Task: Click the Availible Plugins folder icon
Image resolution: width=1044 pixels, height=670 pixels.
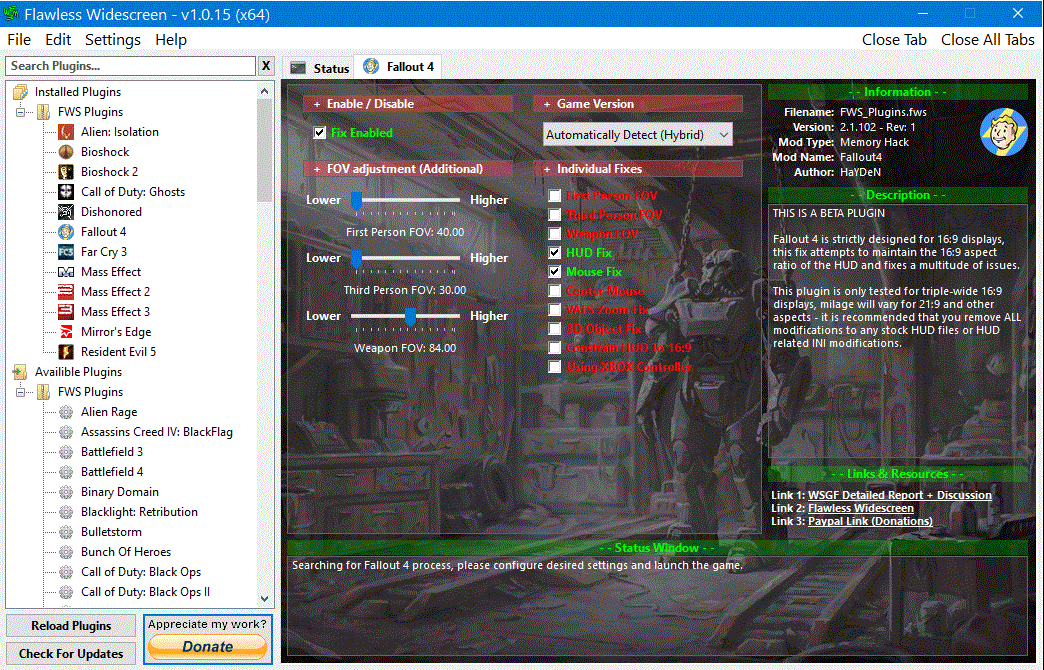Action: (x=20, y=372)
